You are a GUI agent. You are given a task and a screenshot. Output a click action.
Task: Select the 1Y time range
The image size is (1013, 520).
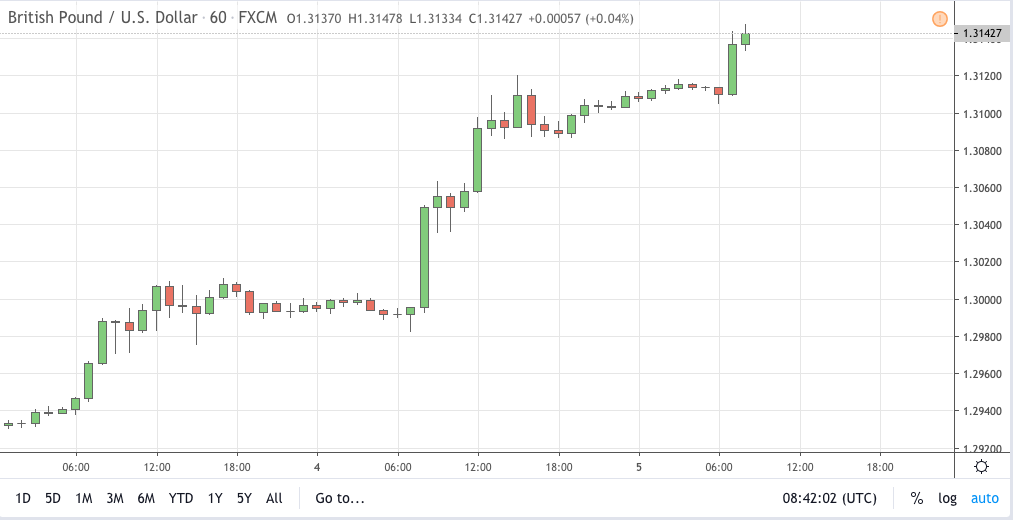(x=215, y=498)
